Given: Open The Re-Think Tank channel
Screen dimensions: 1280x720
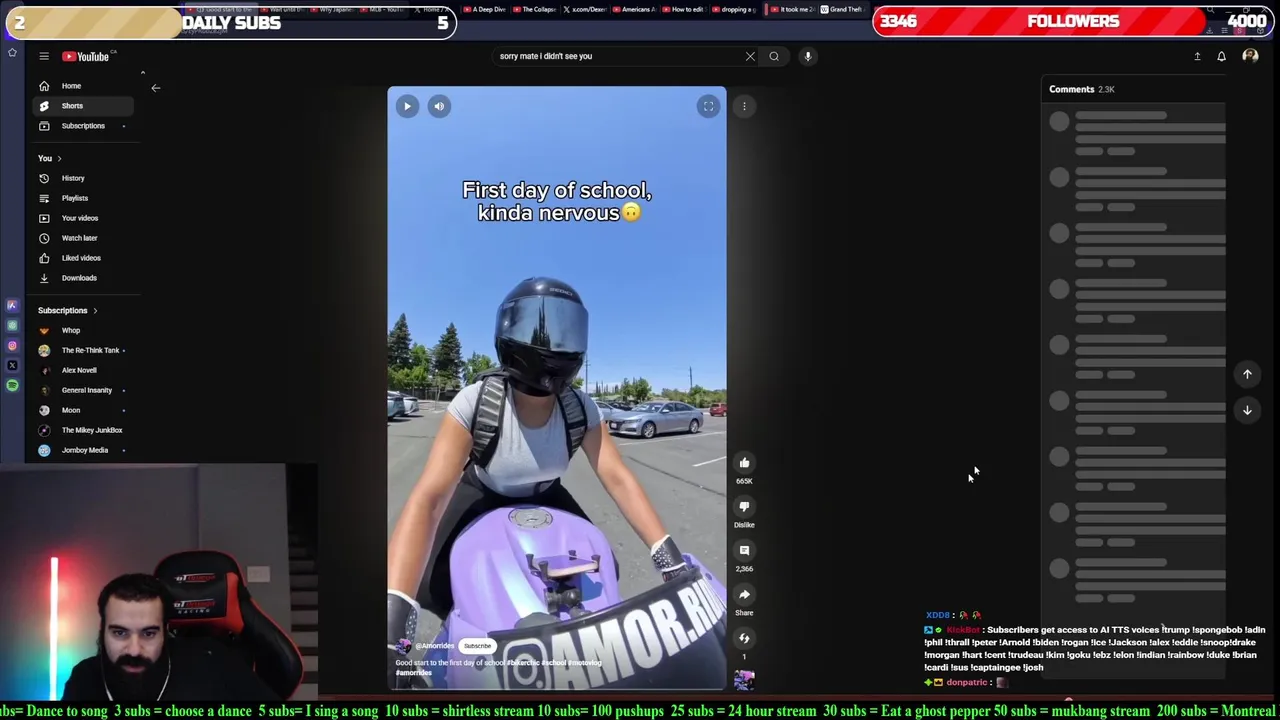Looking at the screenshot, I should (x=84, y=350).
